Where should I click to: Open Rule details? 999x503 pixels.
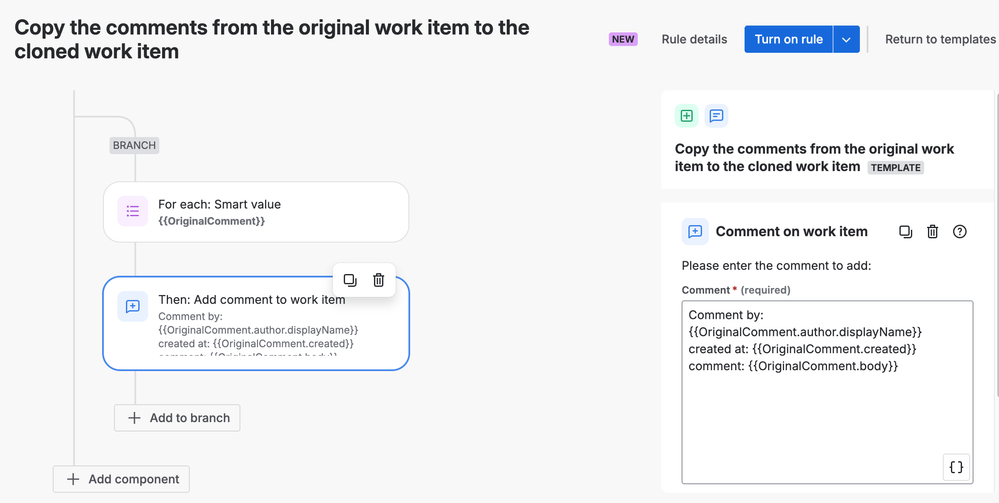694,40
